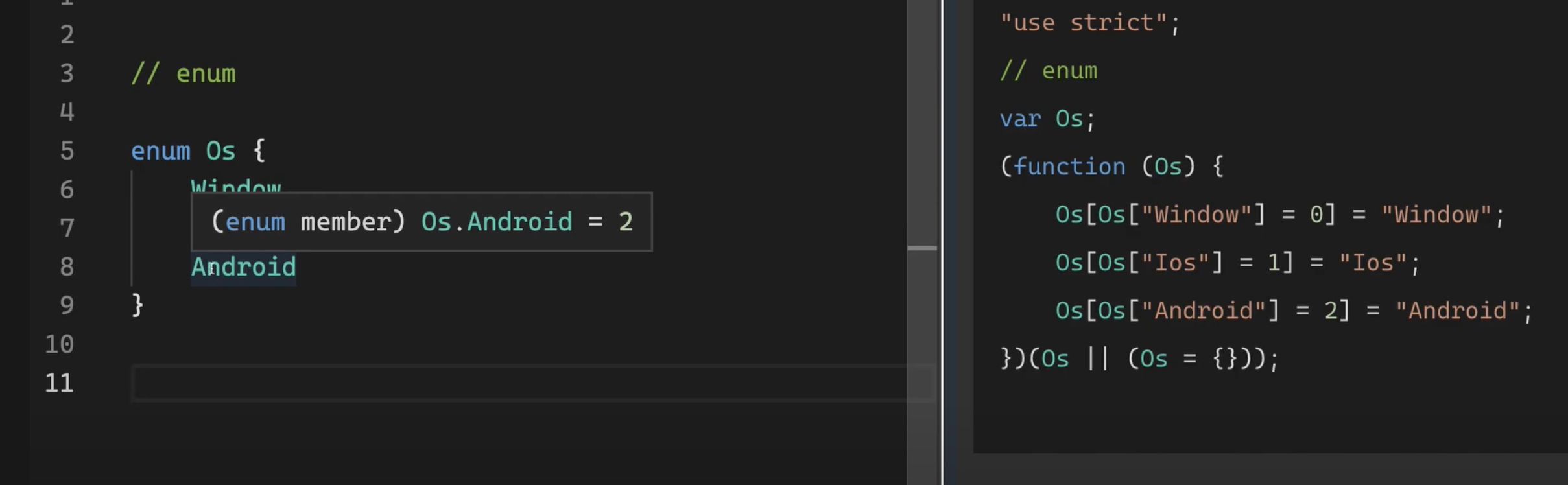
Task: Click the '(function (Os) {' output line
Action: click(1112, 167)
